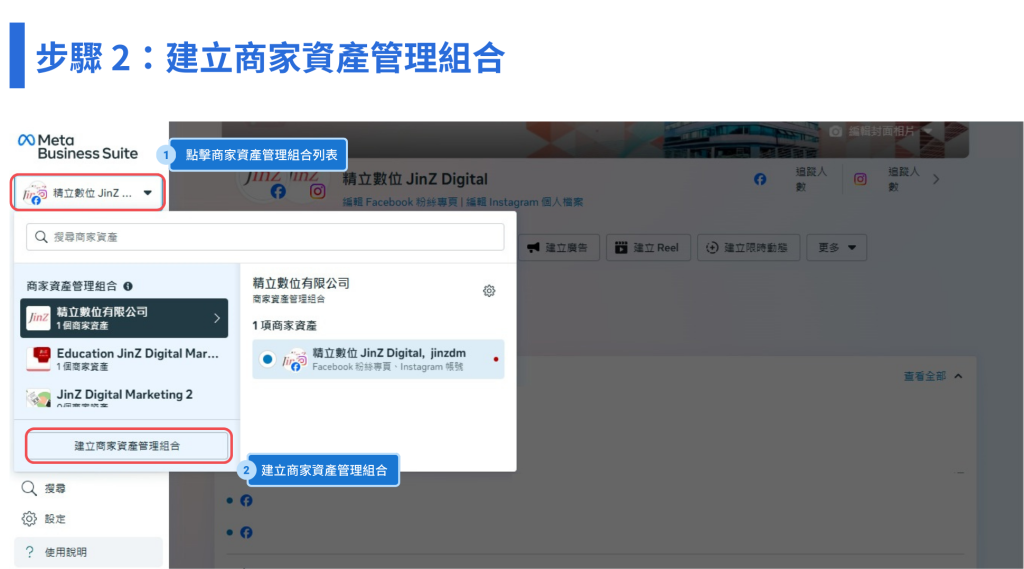This screenshot has height=569, width=1024.
Task: Select Education JinZ Digital Mar... portfolio
Action: coord(125,359)
